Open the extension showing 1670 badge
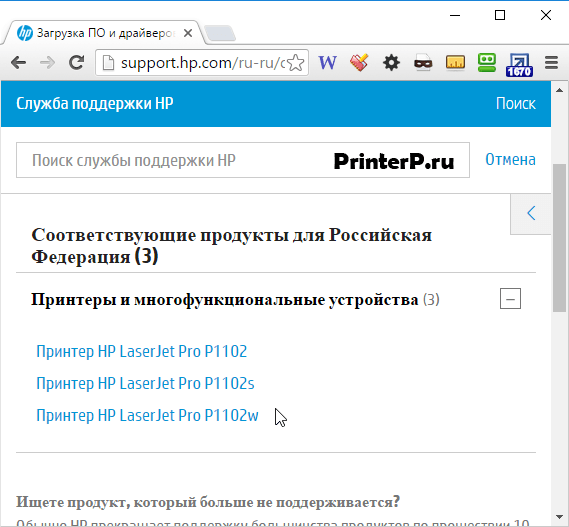 [x=519, y=65]
